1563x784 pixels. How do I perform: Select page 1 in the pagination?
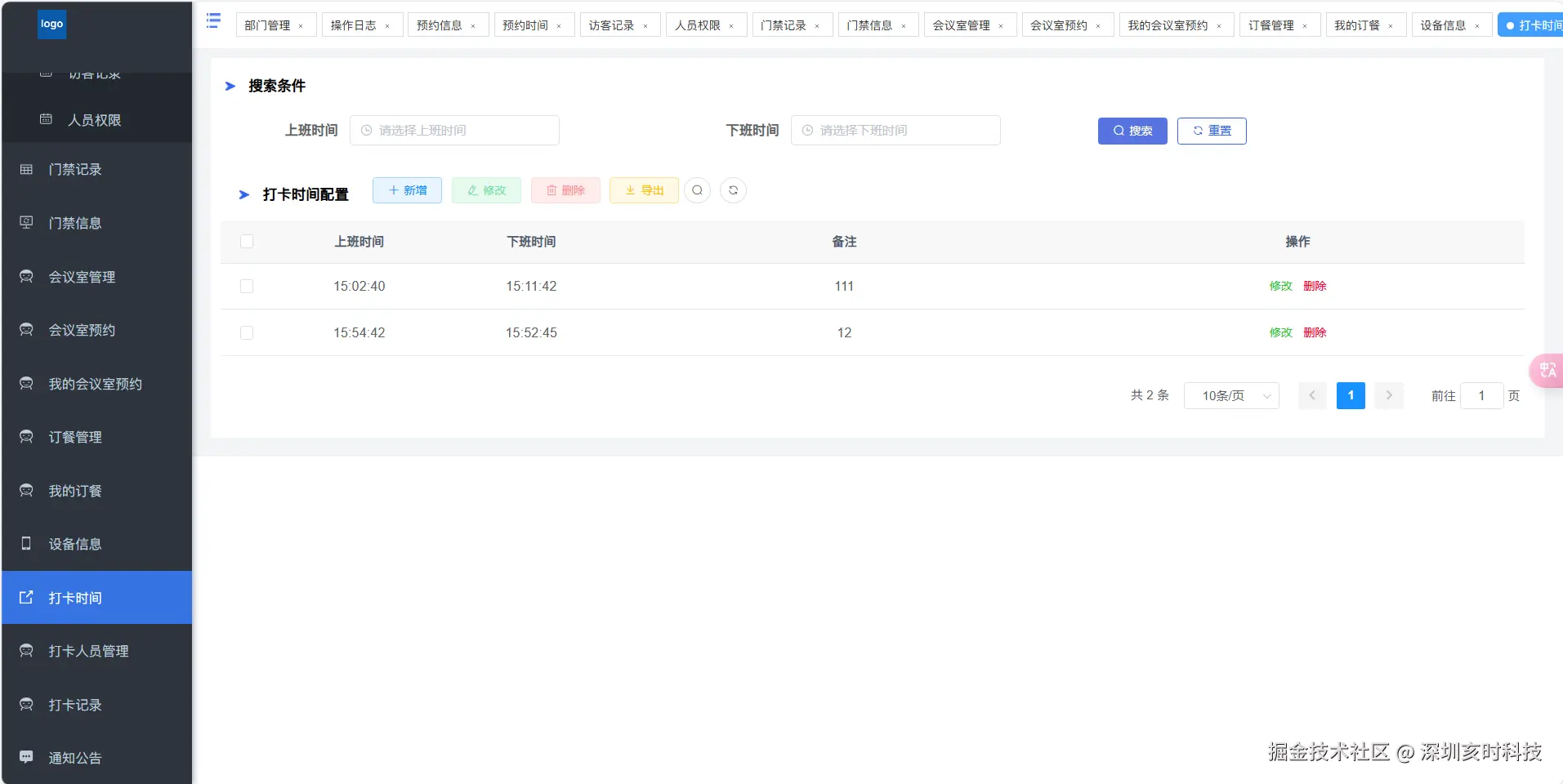click(x=1351, y=395)
